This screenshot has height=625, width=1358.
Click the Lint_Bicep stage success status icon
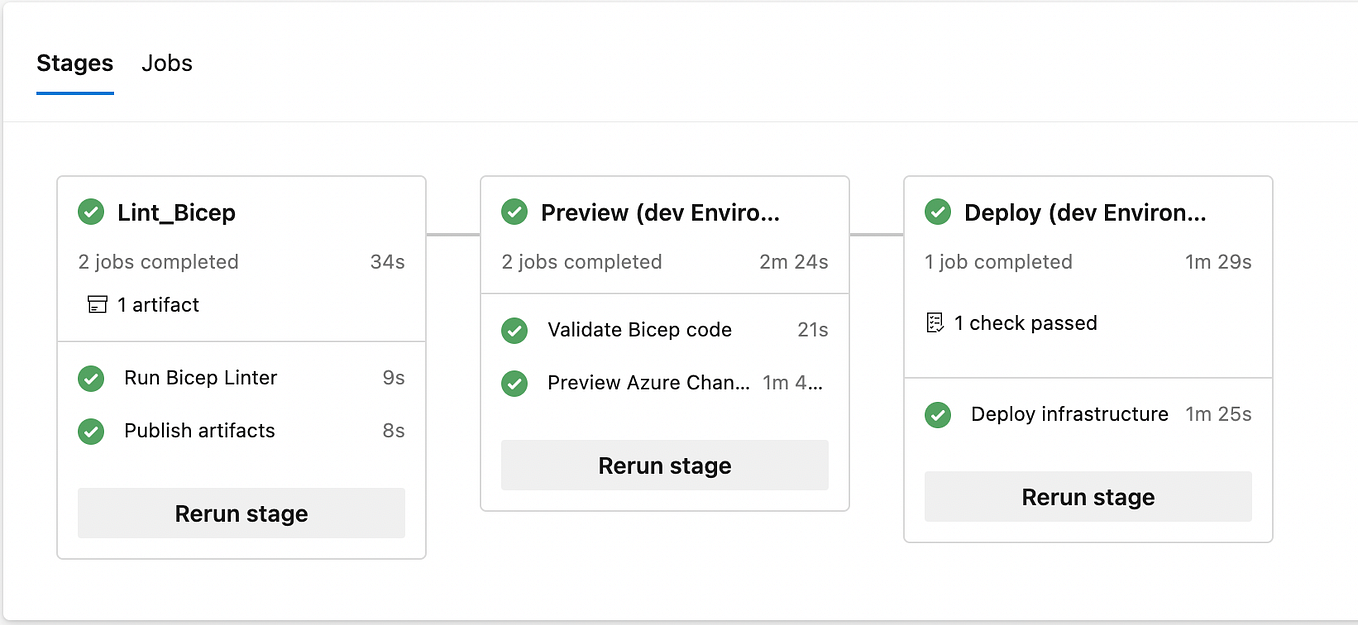[91, 212]
